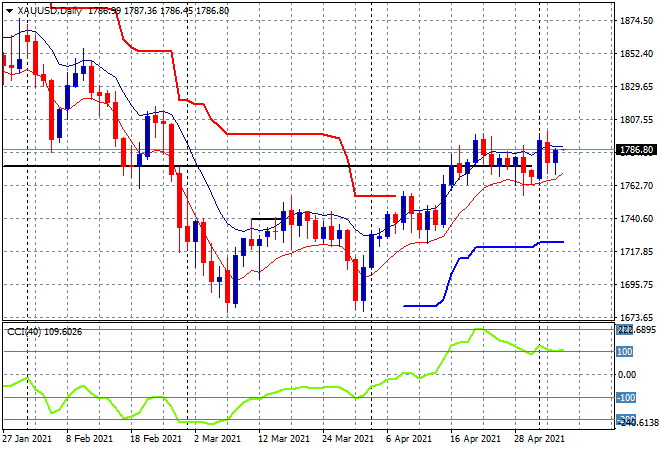The width and height of the screenshot is (660, 450).
Task: Click the CCI -100 level label
Action: pyautogui.click(x=625, y=397)
